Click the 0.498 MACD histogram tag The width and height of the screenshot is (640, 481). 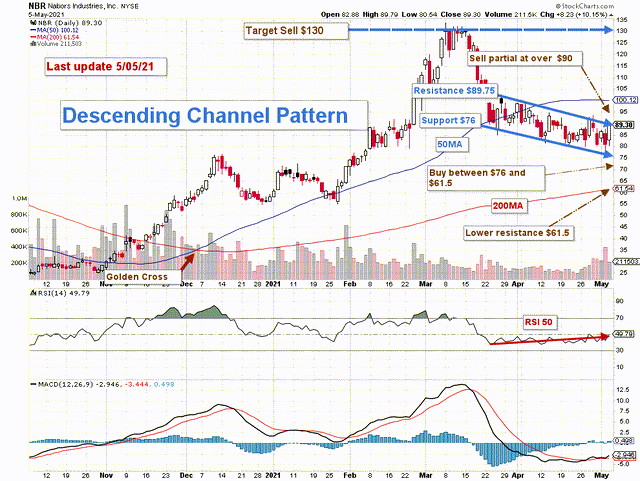(623, 441)
